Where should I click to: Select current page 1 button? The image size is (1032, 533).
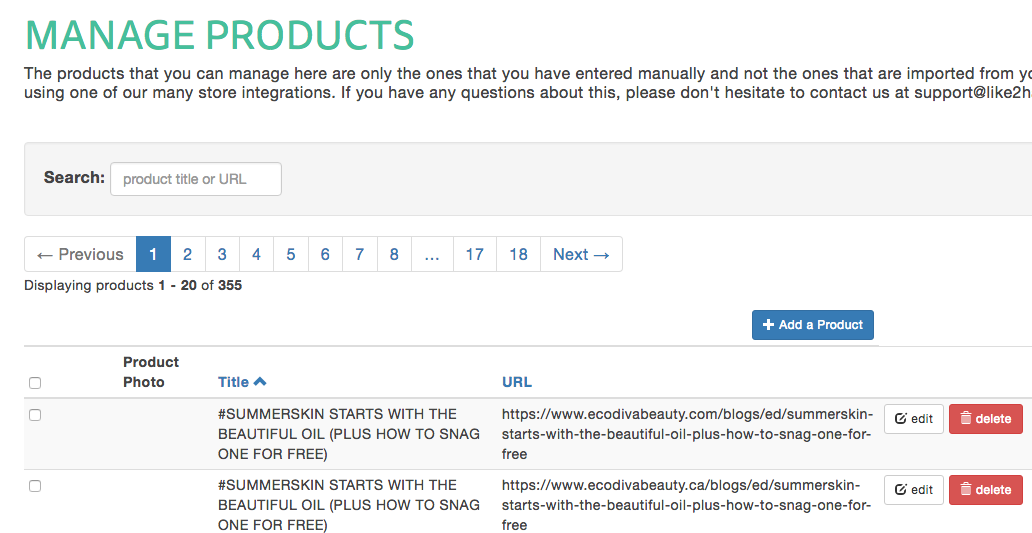tap(153, 254)
